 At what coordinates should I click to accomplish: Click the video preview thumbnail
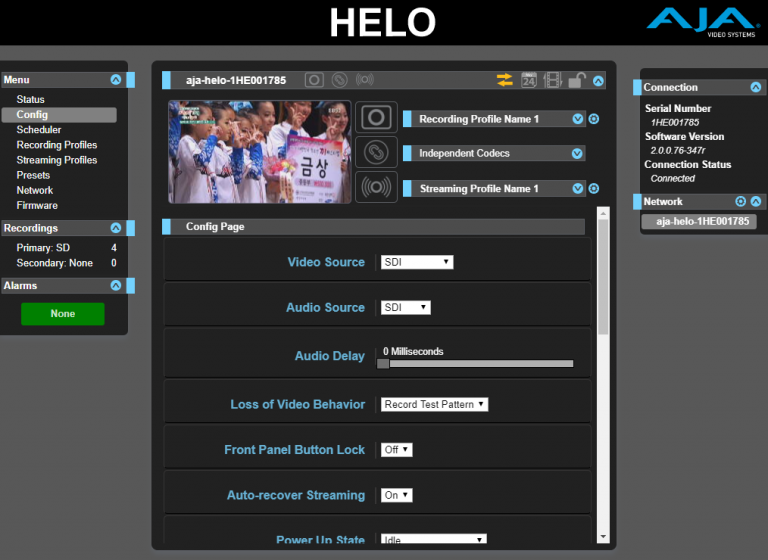pyautogui.click(x=260, y=152)
